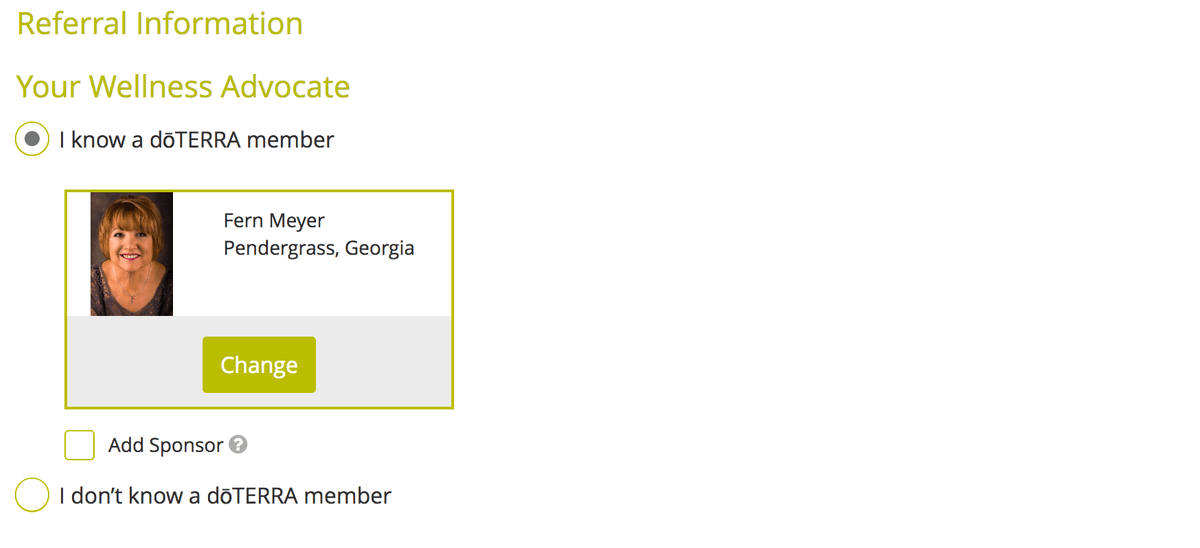Choose the 'I don't know a dōTERRA member' radio
The width and height of the screenshot is (1200, 548).
tap(32, 495)
